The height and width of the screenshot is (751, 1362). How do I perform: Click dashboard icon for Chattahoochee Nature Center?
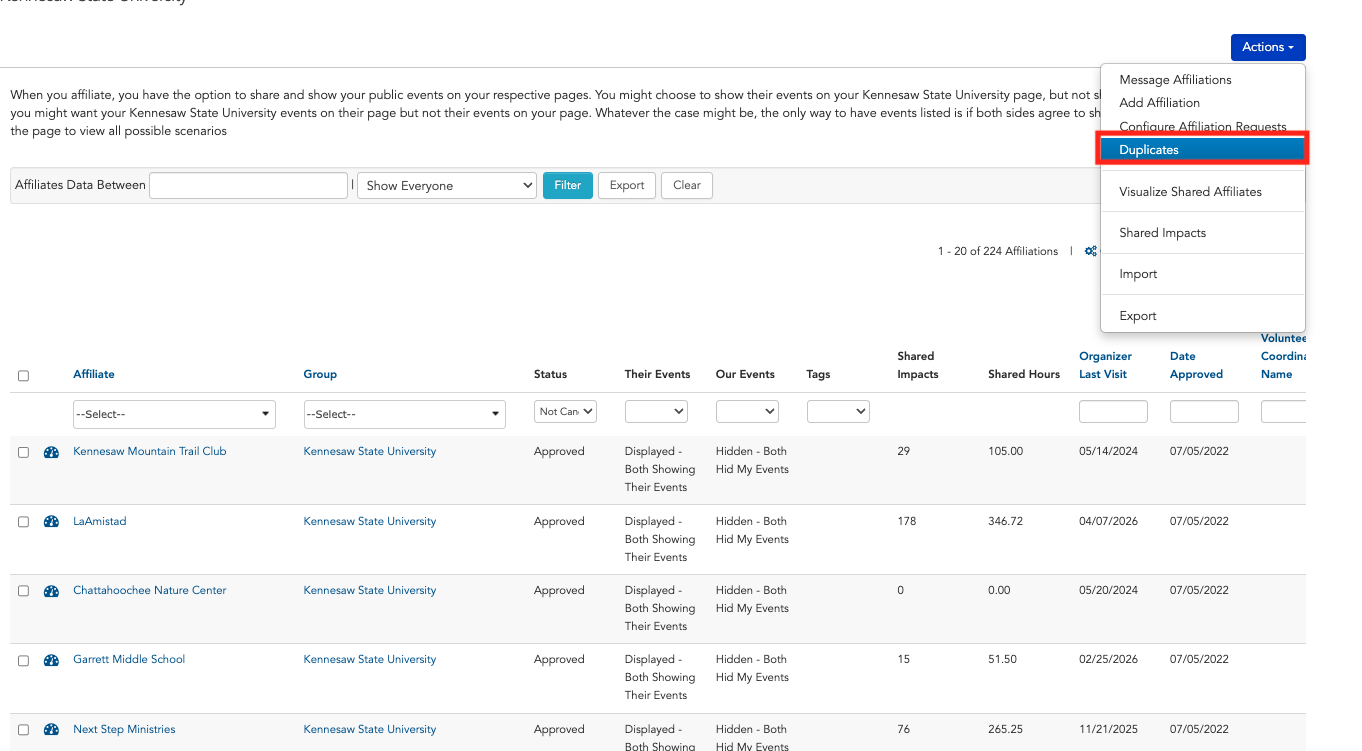click(51, 591)
